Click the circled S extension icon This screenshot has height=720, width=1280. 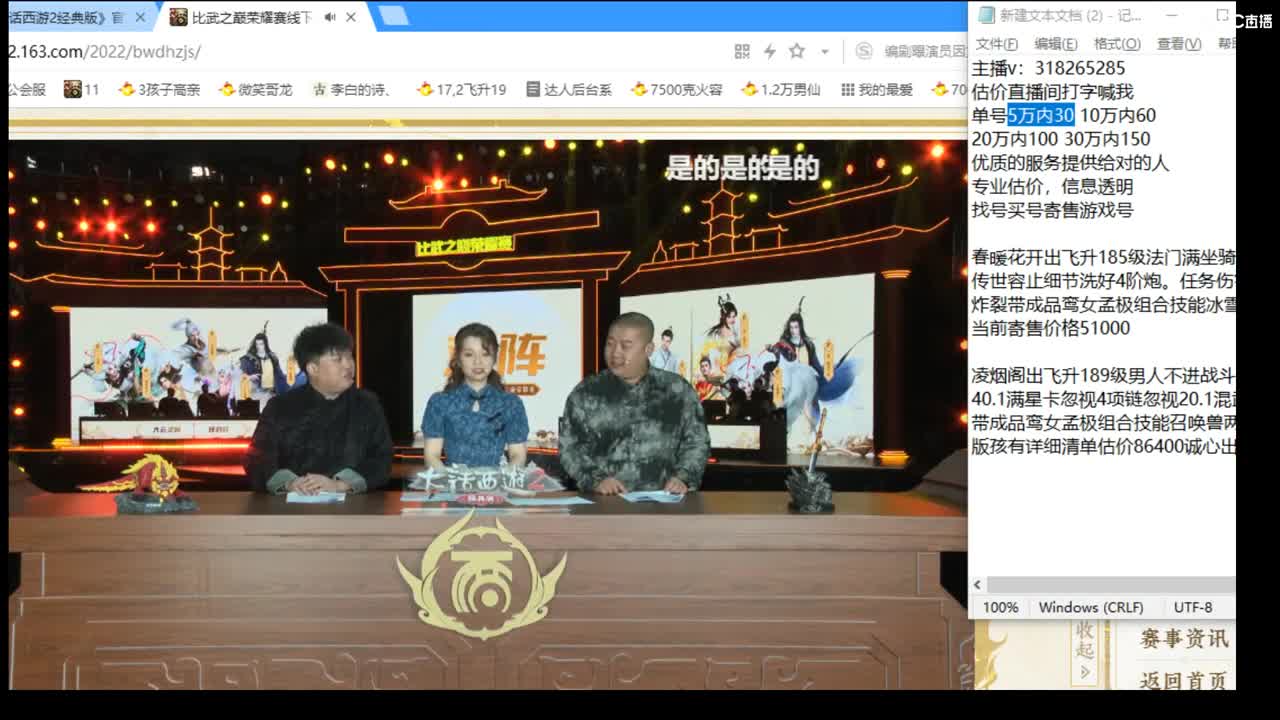[864, 51]
